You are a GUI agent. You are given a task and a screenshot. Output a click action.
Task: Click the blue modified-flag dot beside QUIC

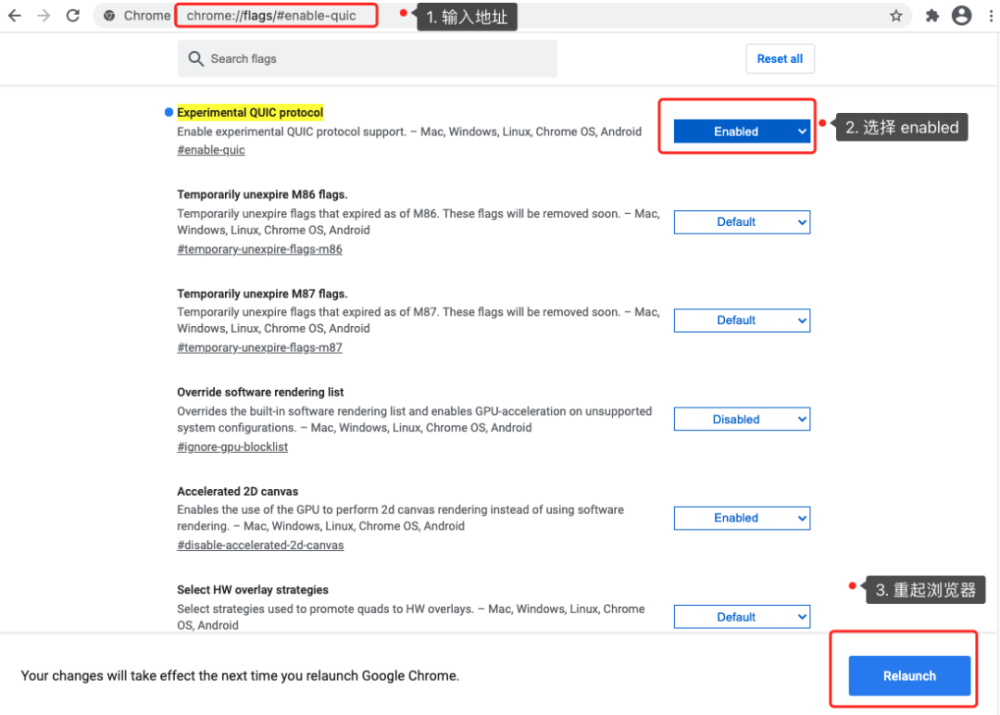point(169,112)
